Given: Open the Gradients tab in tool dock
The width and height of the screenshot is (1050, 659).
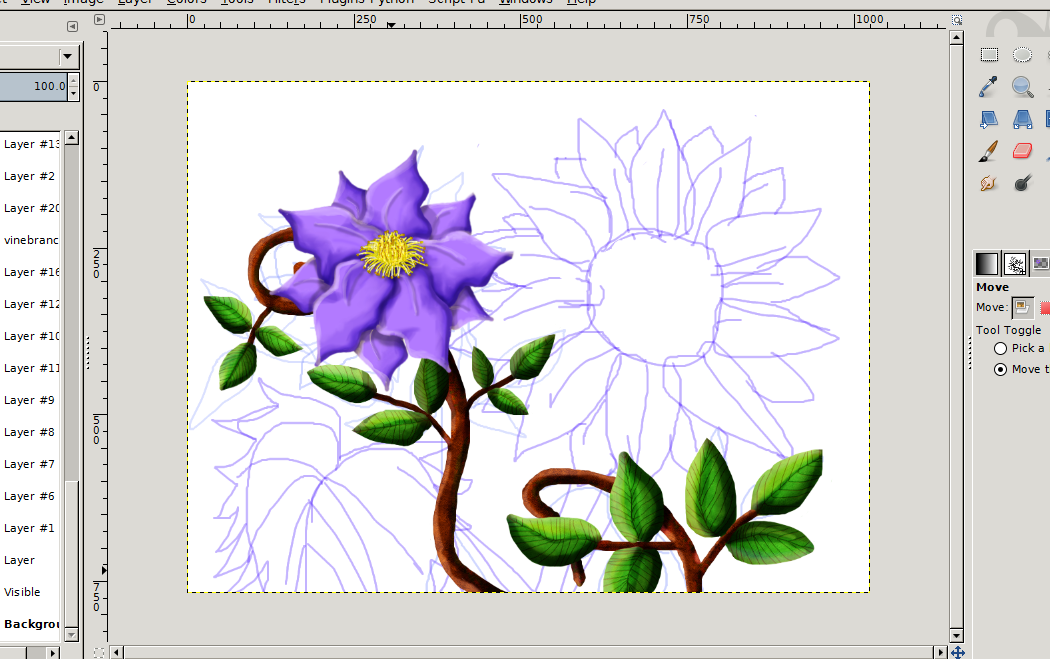Looking at the screenshot, I should 986,264.
